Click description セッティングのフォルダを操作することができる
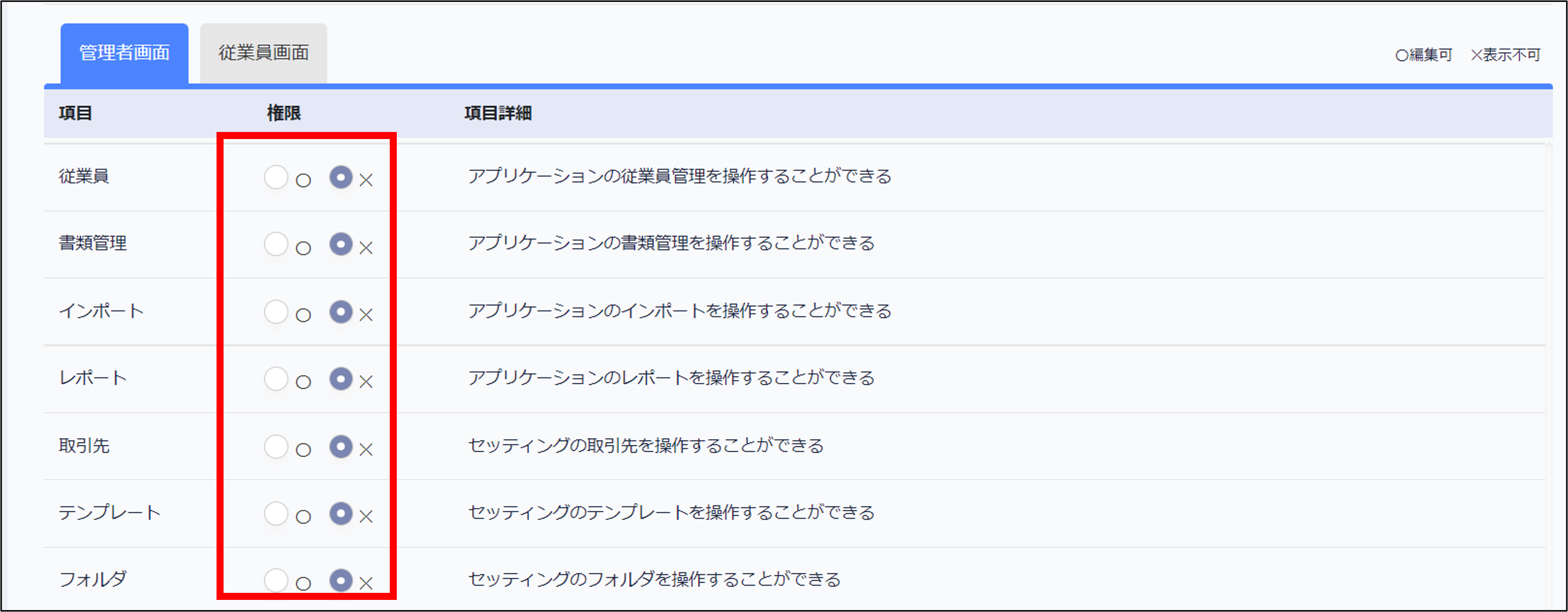Viewport: 1568px width, 612px height. click(654, 579)
